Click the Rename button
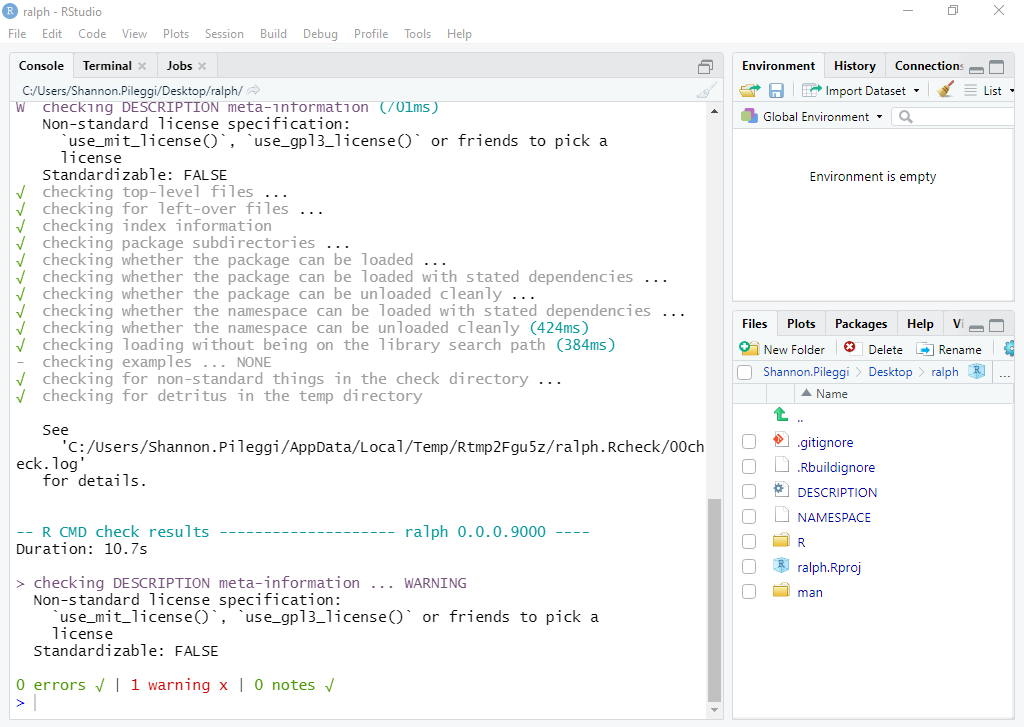Viewport: 1024px width, 727px height. point(949,349)
